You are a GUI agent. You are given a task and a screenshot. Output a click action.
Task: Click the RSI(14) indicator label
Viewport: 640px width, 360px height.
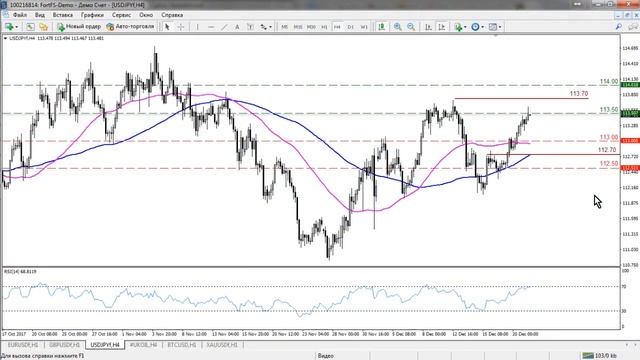[20, 271]
